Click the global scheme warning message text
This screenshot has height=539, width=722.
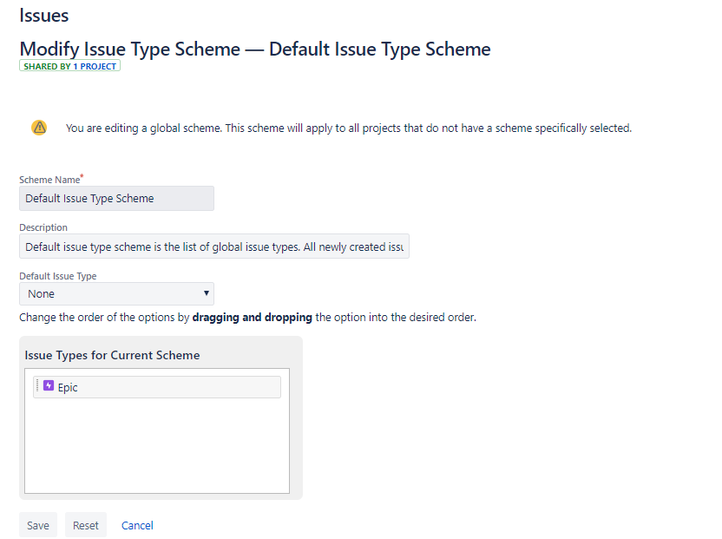click(x=349, y=128)
